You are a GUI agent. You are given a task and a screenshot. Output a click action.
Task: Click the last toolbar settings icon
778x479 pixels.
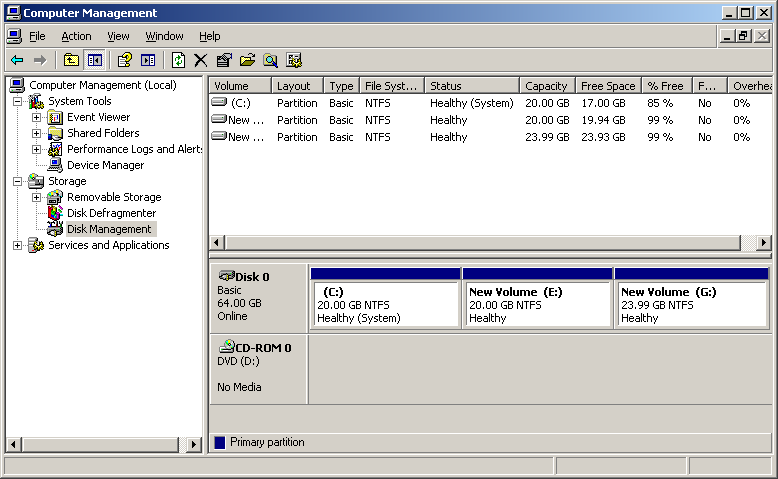tap(294, 61)
